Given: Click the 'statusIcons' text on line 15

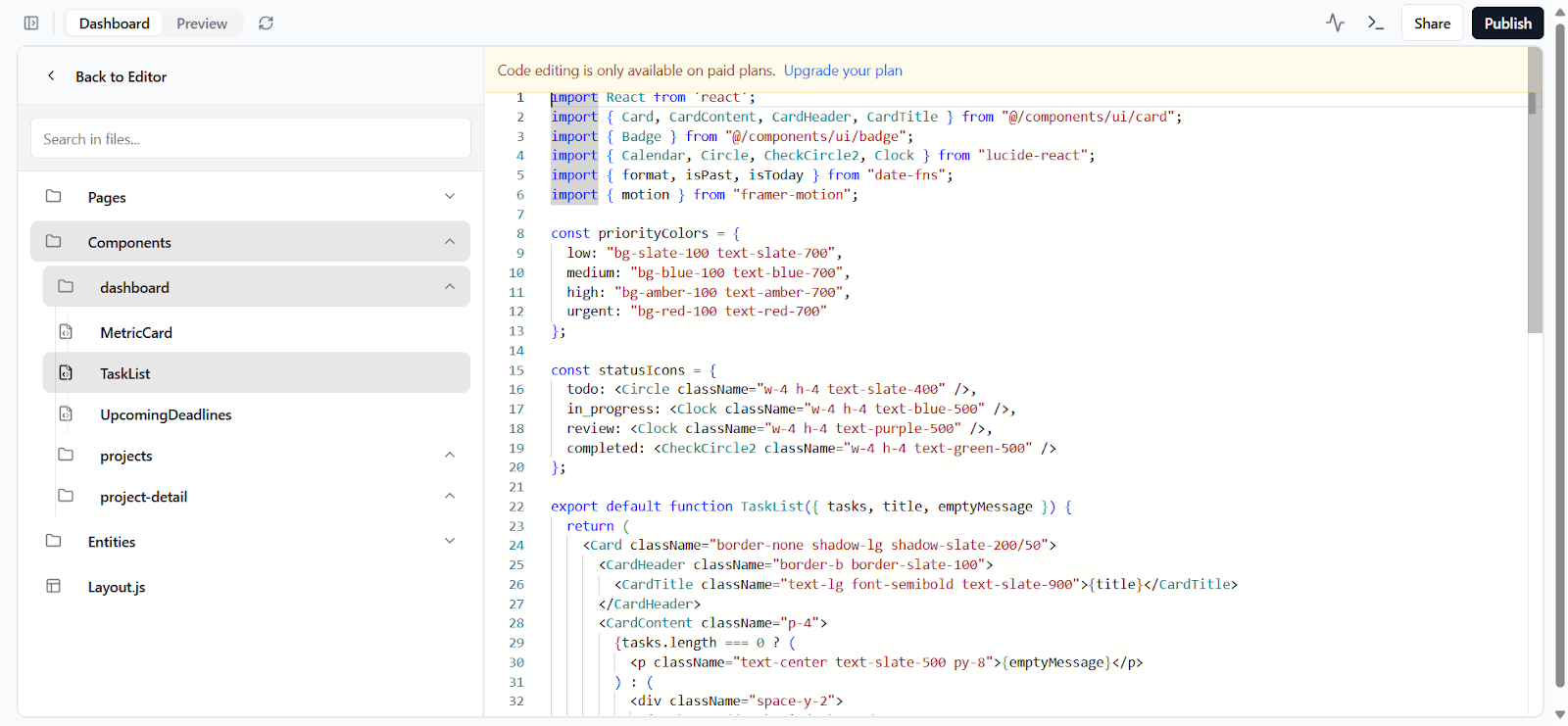Looking at the screenshot, I should click(642, 370).
